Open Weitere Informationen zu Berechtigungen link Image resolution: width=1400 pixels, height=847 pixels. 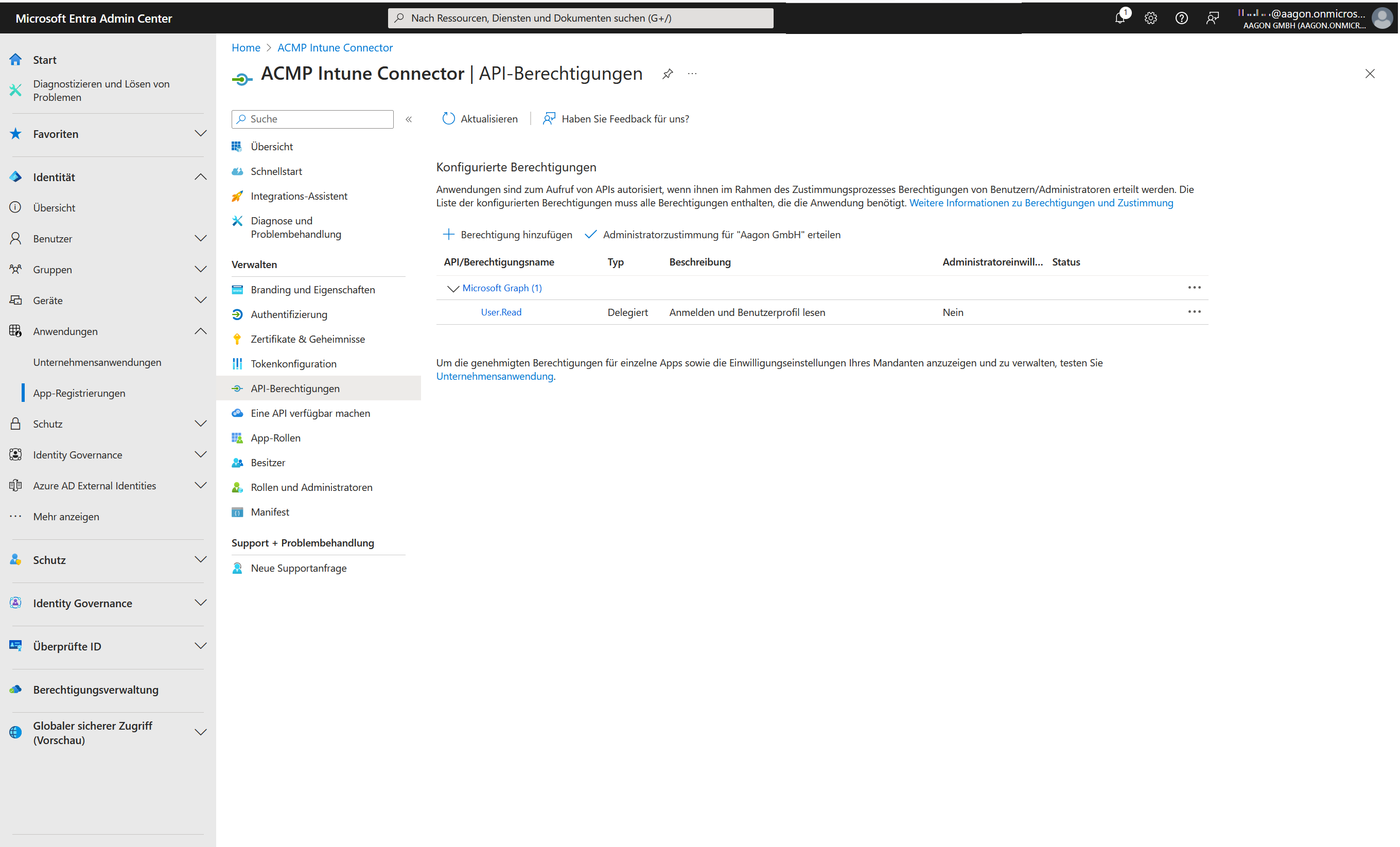click(x=1041, y=203)
